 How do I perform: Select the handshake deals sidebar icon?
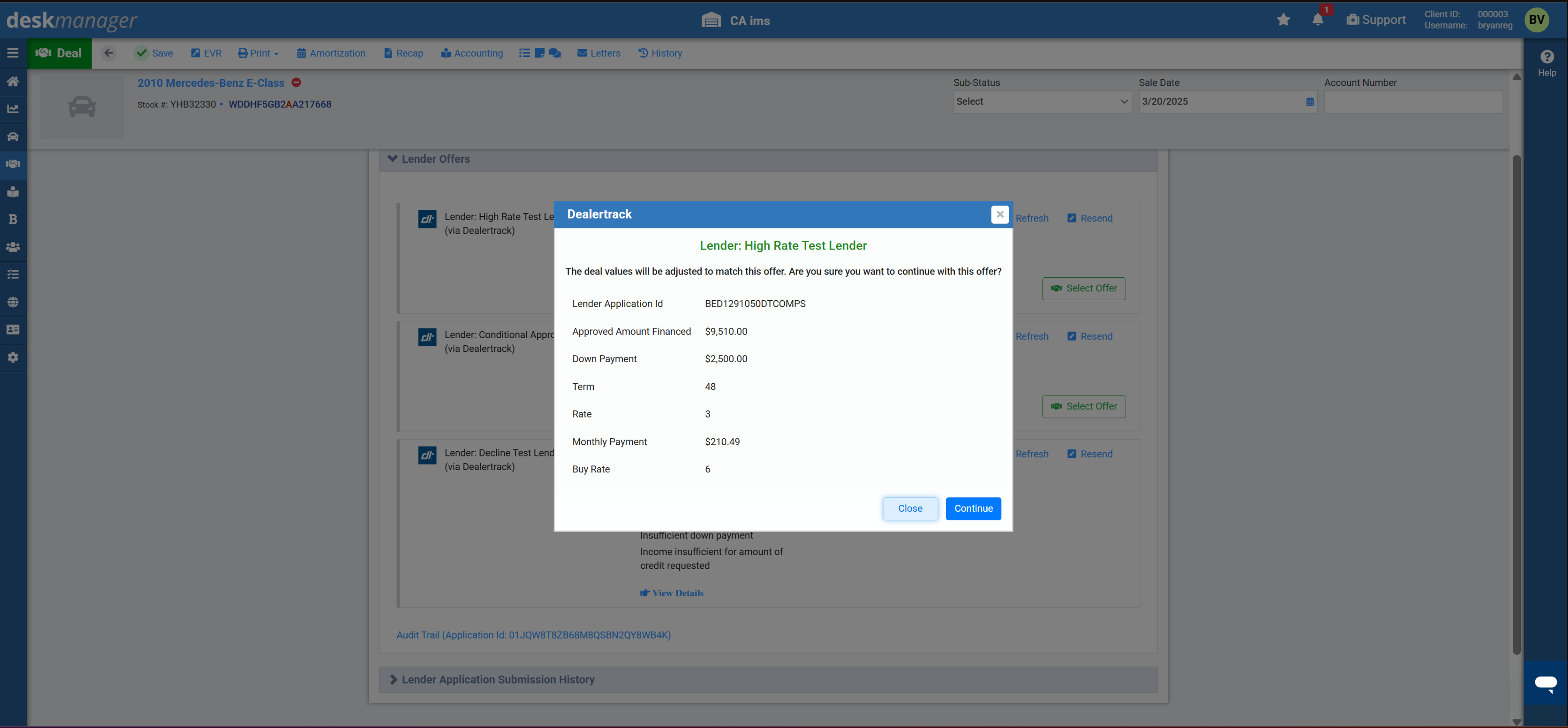(13, 164)
